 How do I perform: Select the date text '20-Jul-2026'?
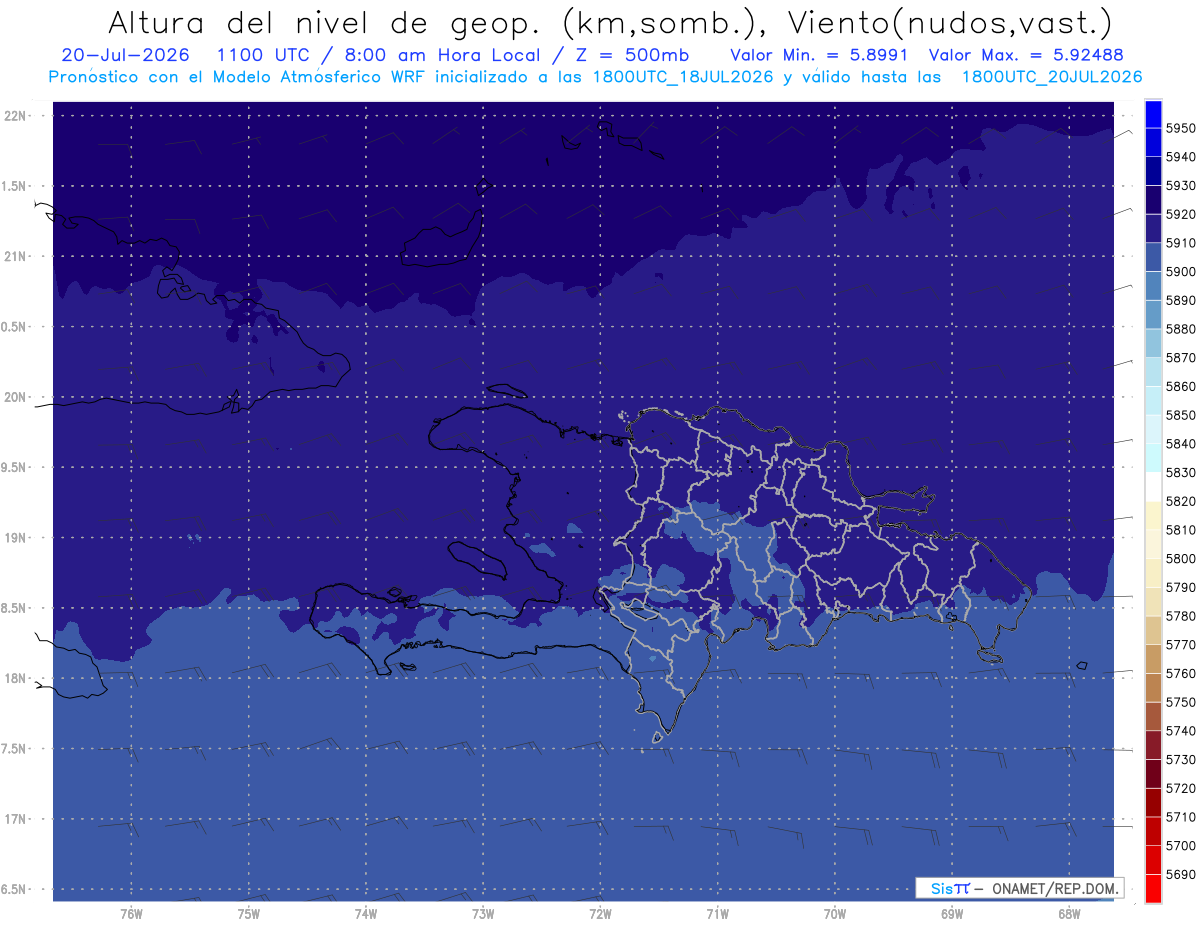pos(125,55)
